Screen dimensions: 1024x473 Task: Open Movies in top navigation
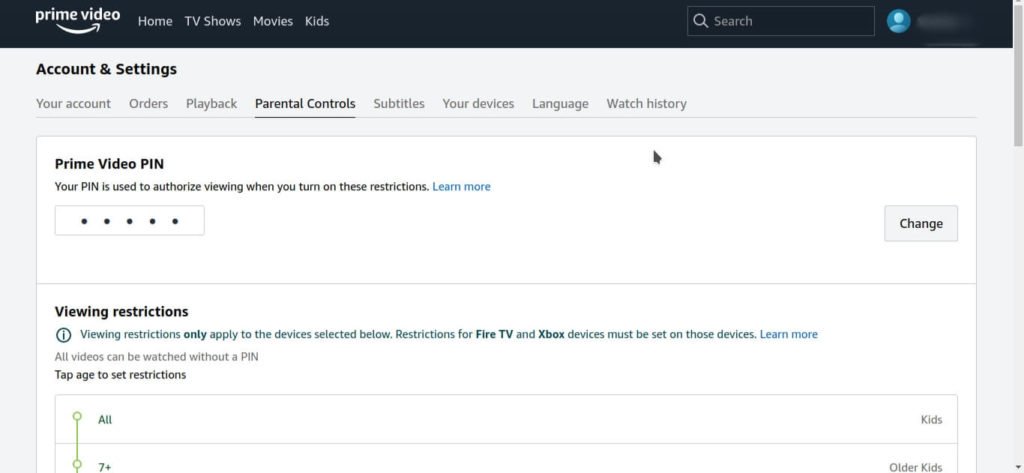pos(273,21)
